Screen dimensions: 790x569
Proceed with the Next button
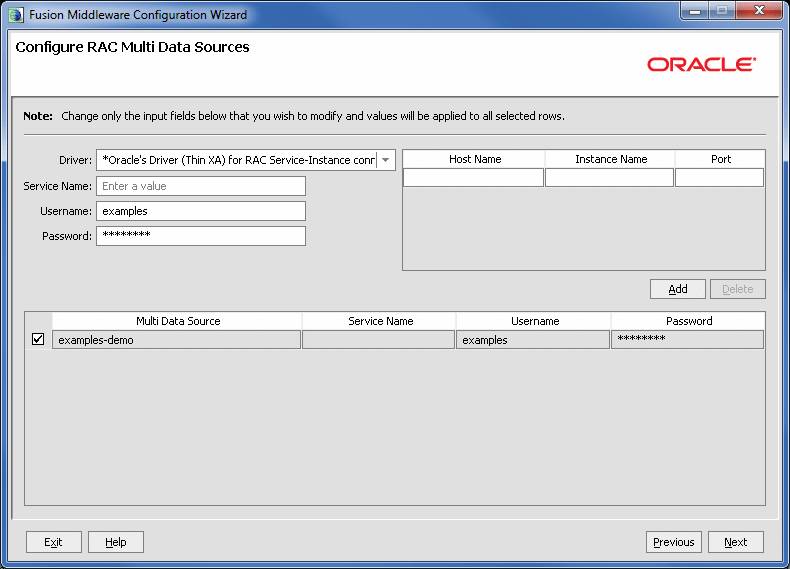tap(736, 542)
